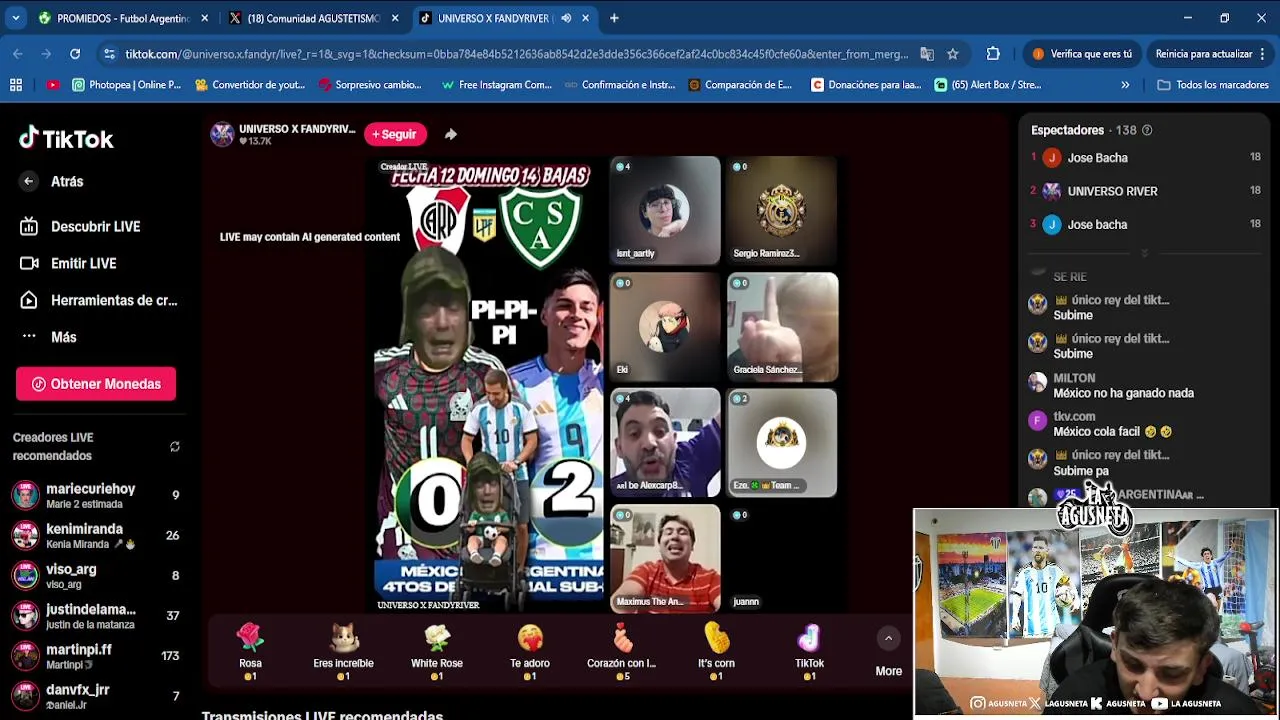Expand More gifts chevron
The height and width of the screenshot is (720, 1280).
click(888, 638)
